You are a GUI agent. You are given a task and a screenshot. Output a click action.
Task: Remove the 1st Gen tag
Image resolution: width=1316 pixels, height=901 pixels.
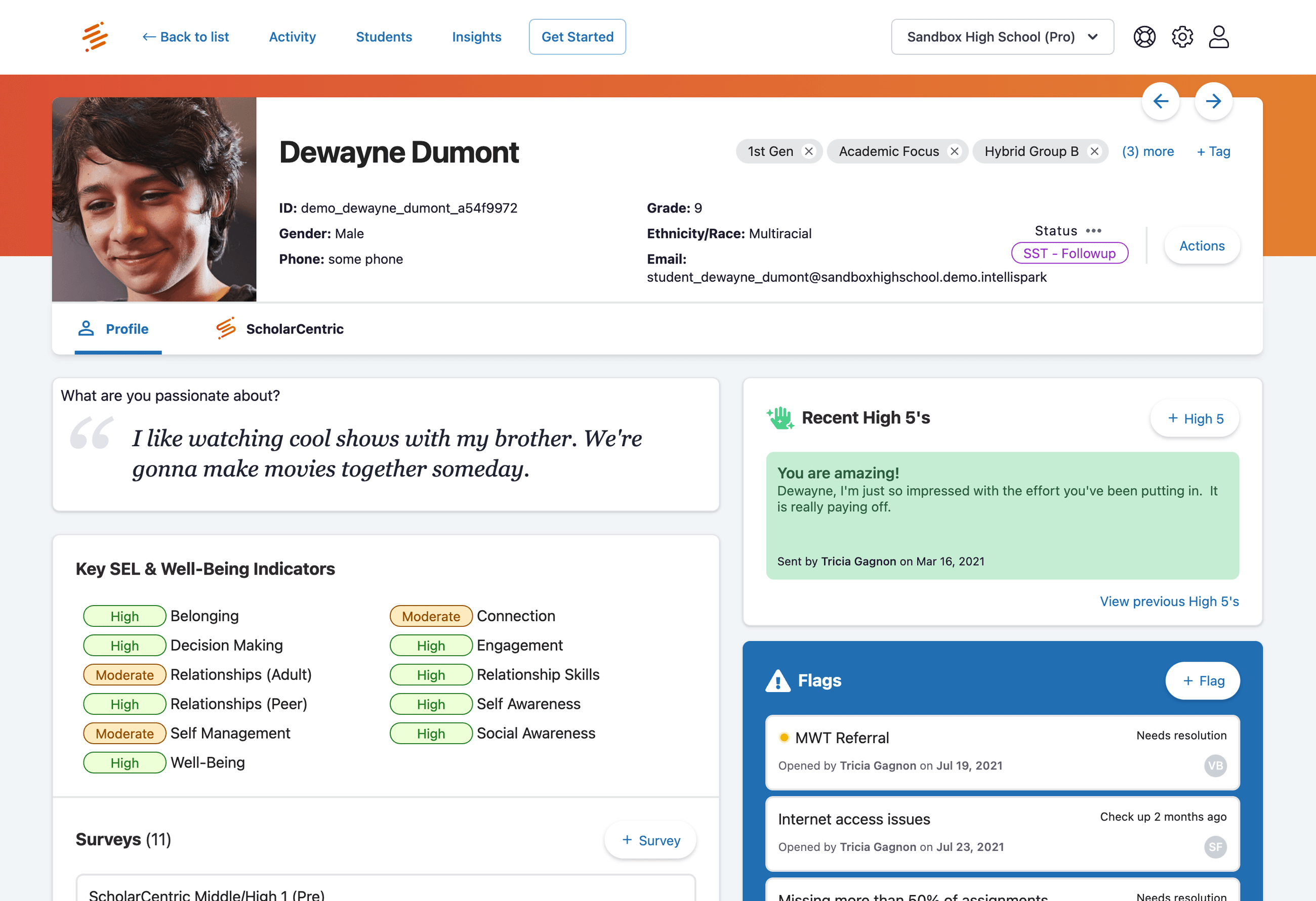pyautogui.click(x=809, y=152)
